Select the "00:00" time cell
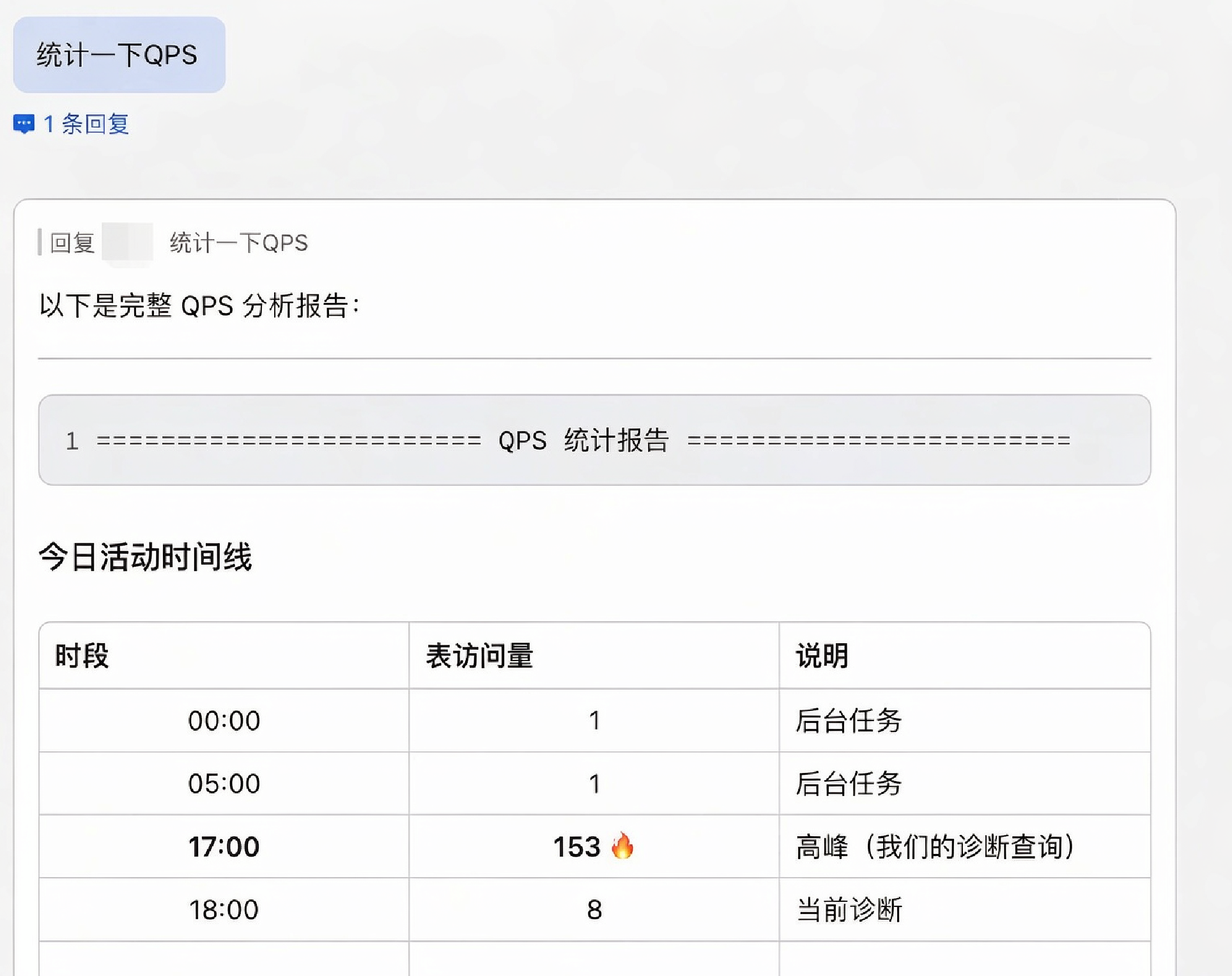Screen dimensions: 1232x976 (224, 721)
